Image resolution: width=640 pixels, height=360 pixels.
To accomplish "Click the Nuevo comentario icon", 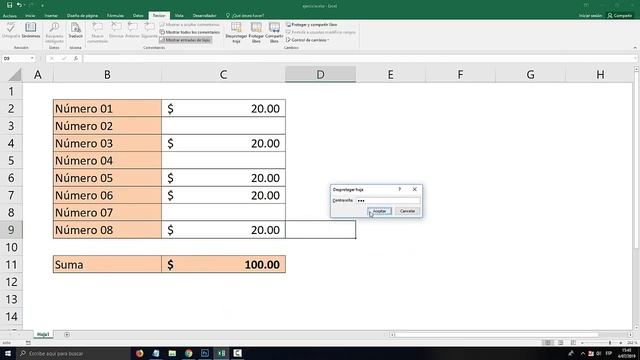I will point(97,32).
